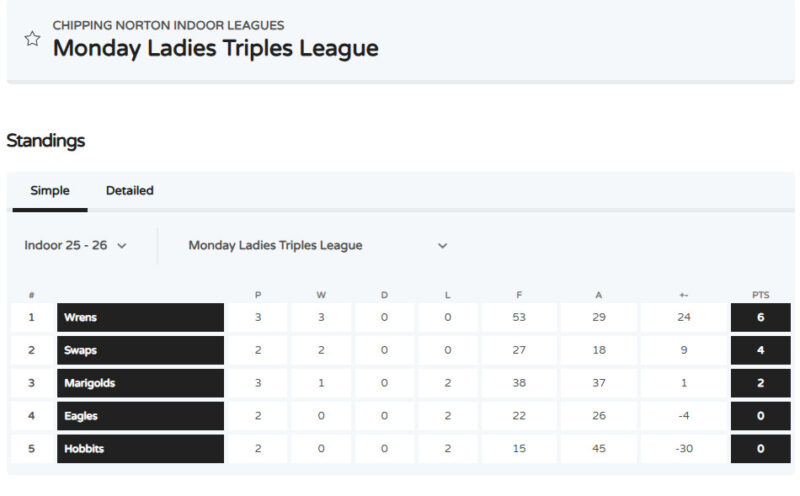The height and width of the screenshot is (496, 800).
Task: Open the Monday Ladies Triples League dropdown
Action: [276, 245]
